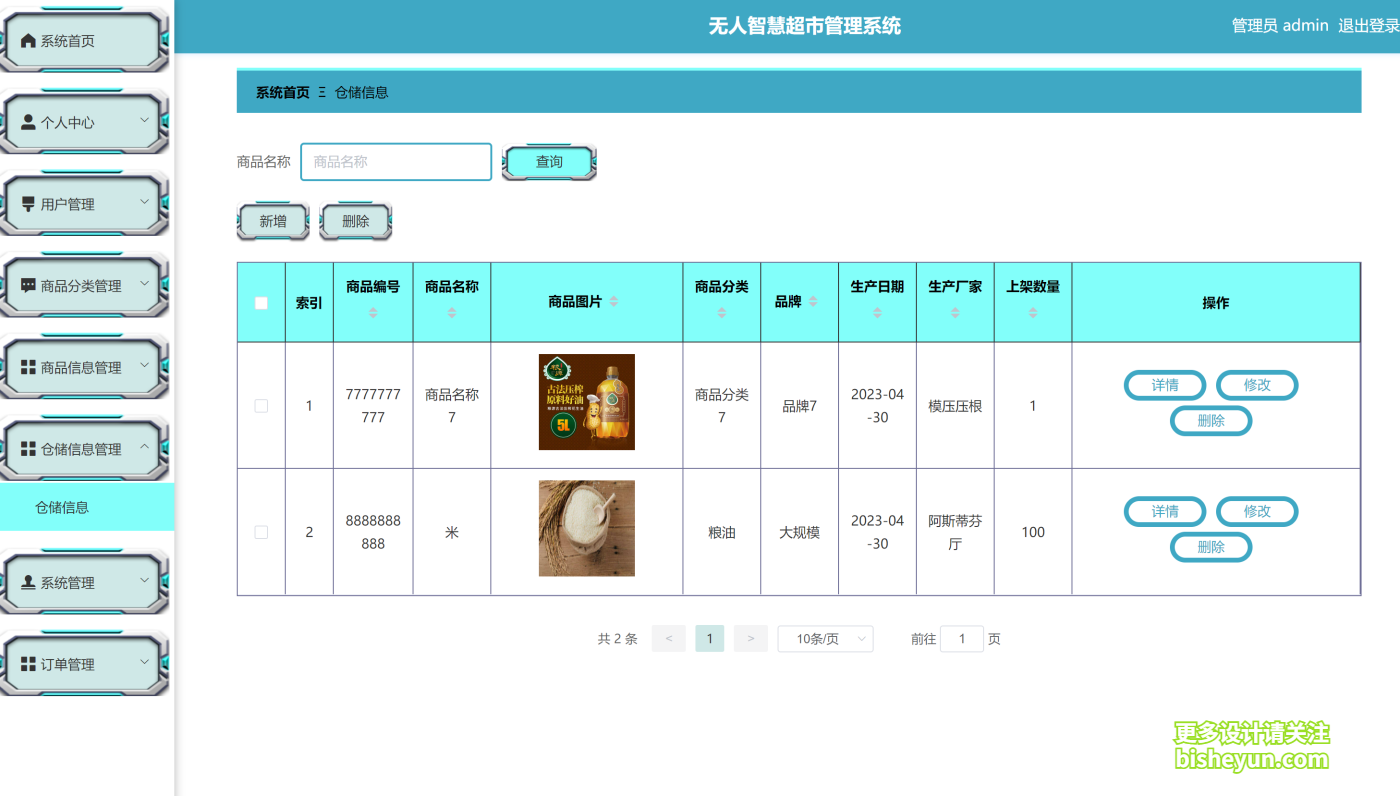Click the person icon for 个人中心
This screenshot has height=796, width=1400.
click(x=28, y=123)
